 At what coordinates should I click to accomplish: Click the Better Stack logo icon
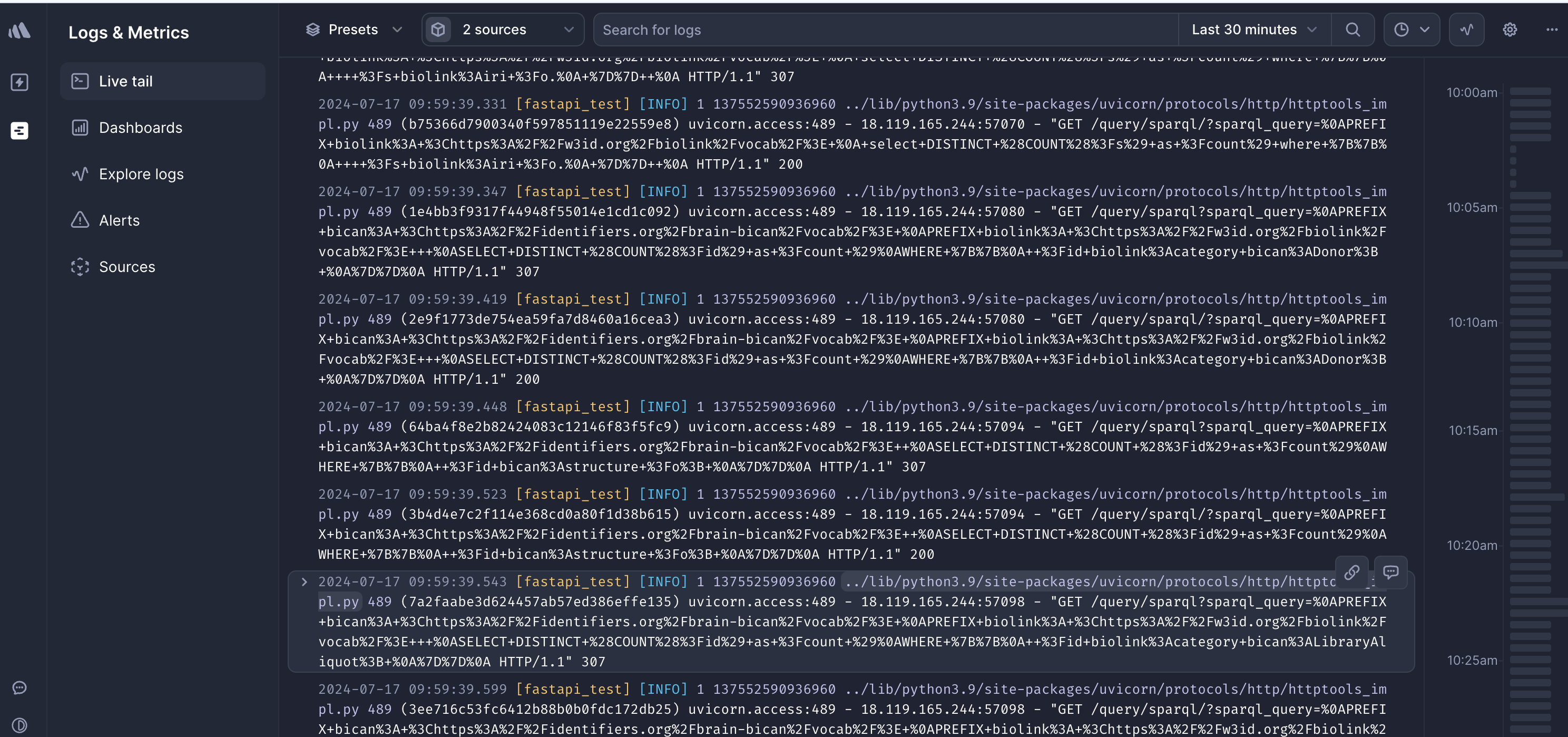pos(19,31)
